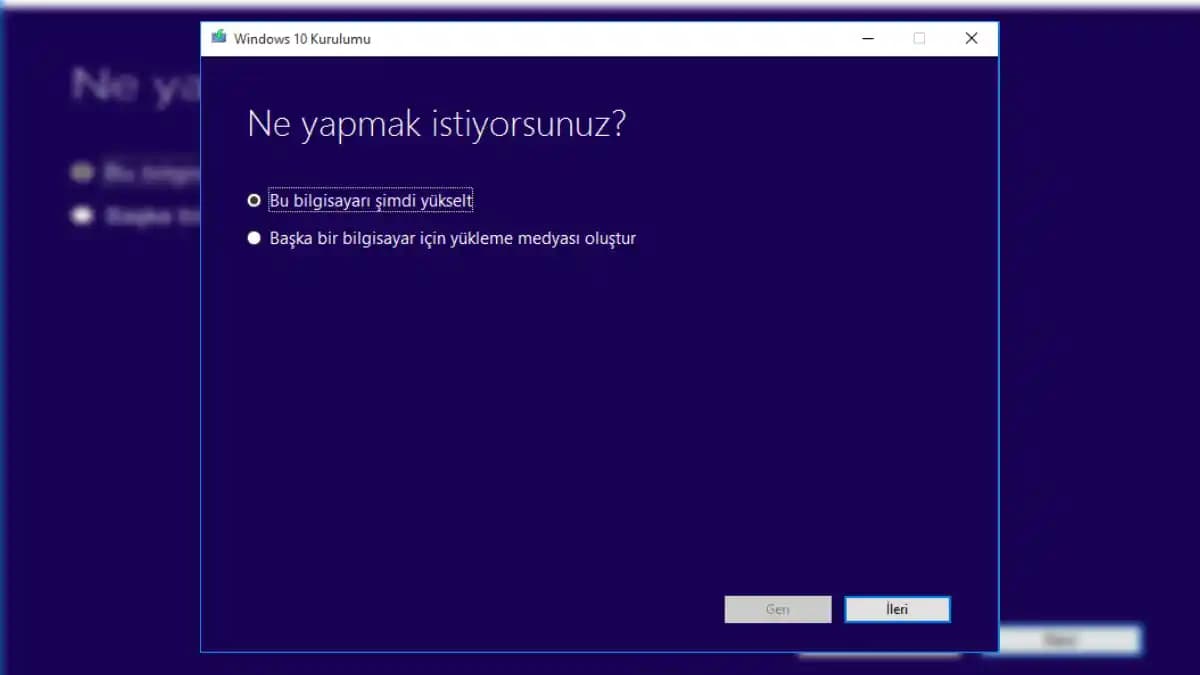Close the Windows 10 setup wizard
1200x675 pixels.
click(970, 38)
